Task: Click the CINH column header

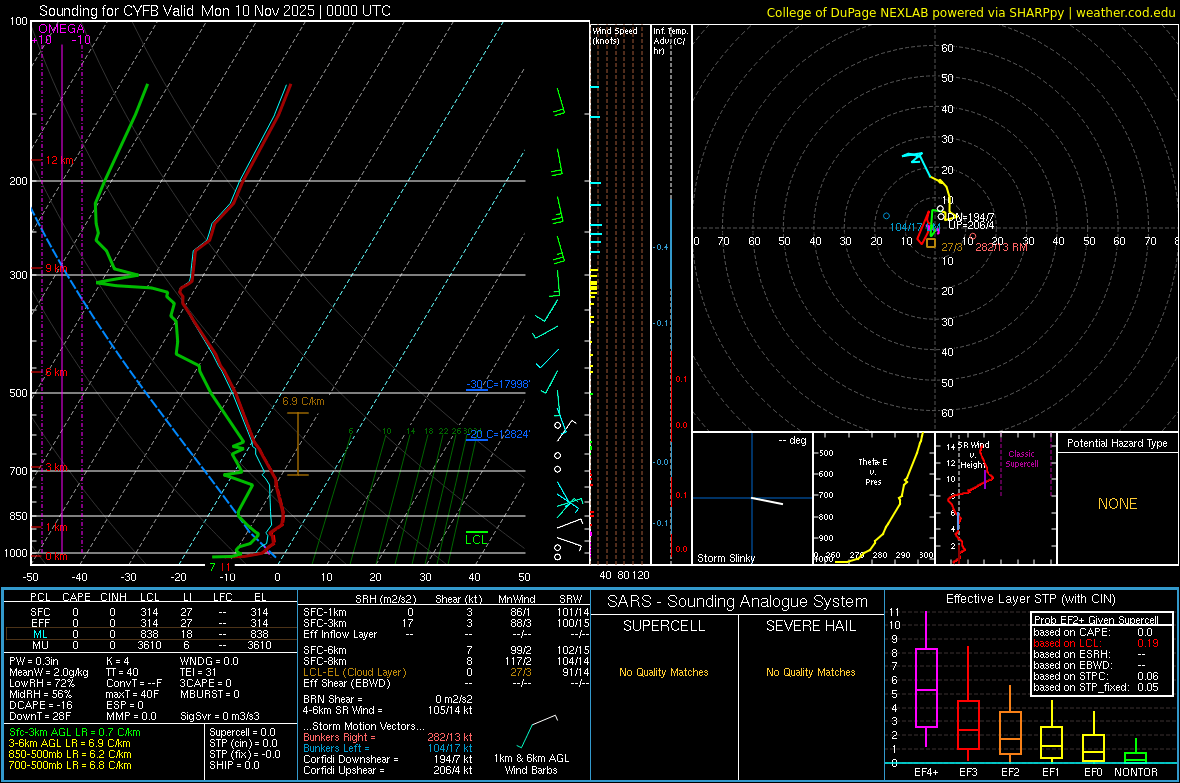Action: pos(114,597)
